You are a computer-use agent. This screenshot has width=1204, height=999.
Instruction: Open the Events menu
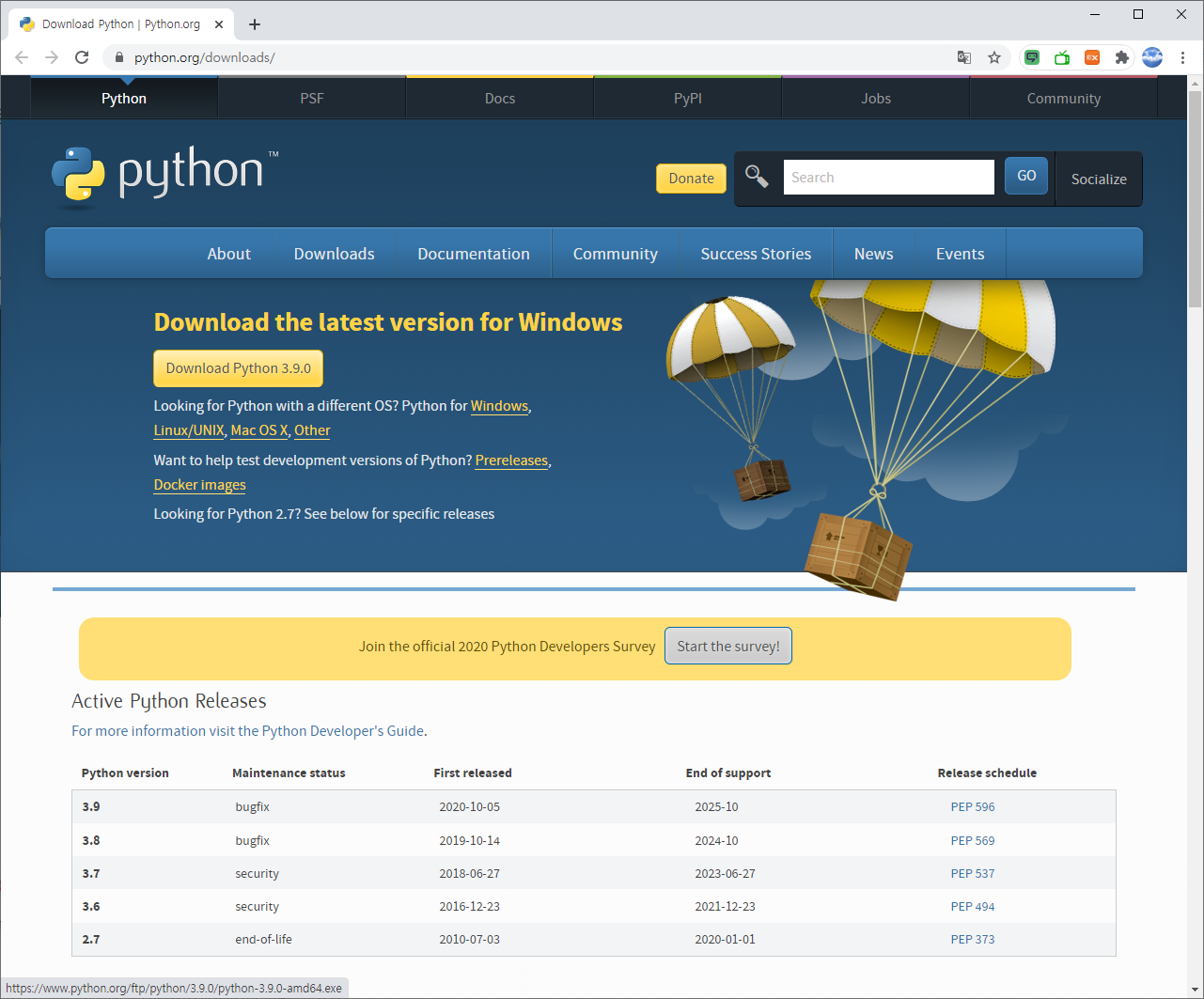961,254
